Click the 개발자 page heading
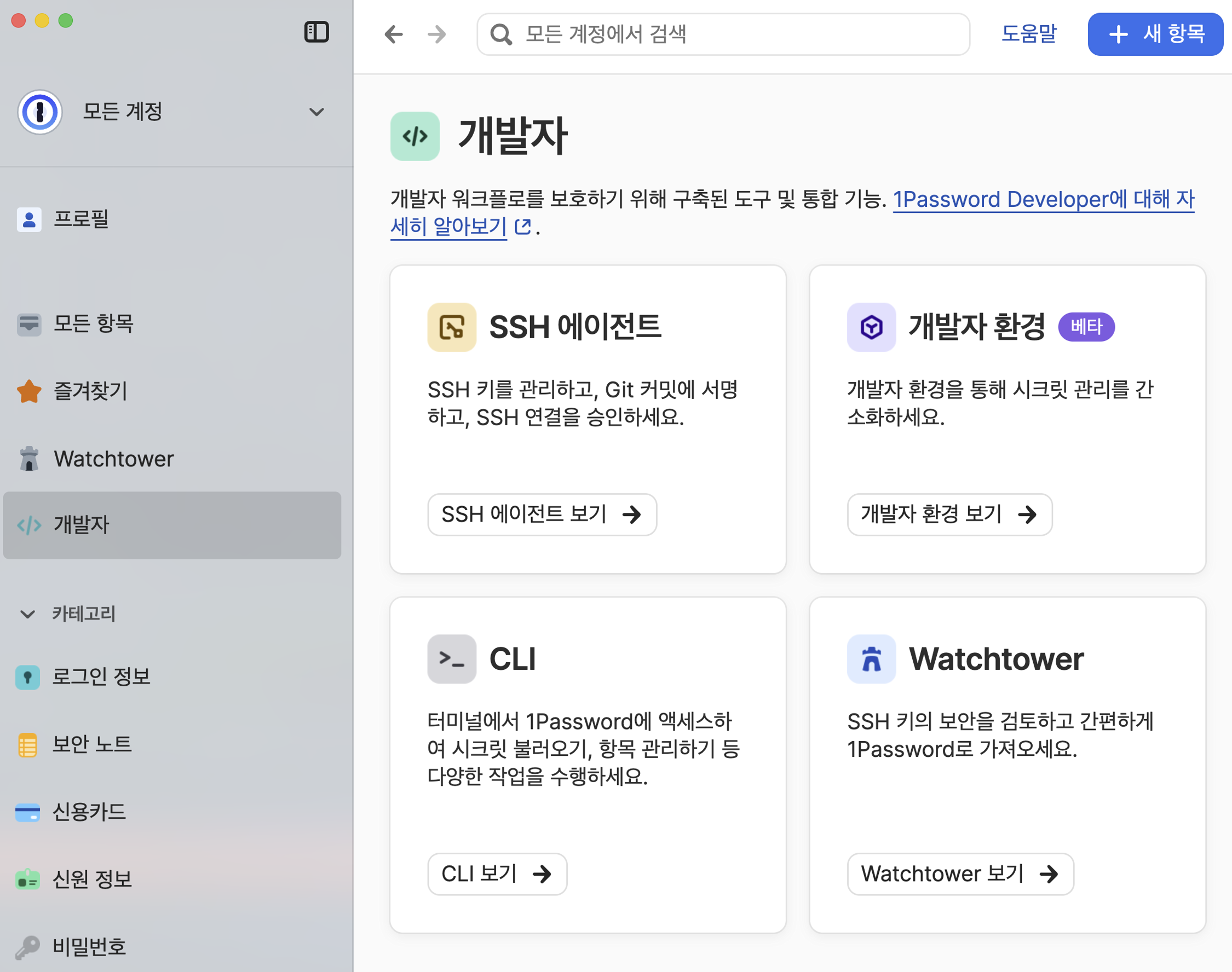 coord(513,136)
